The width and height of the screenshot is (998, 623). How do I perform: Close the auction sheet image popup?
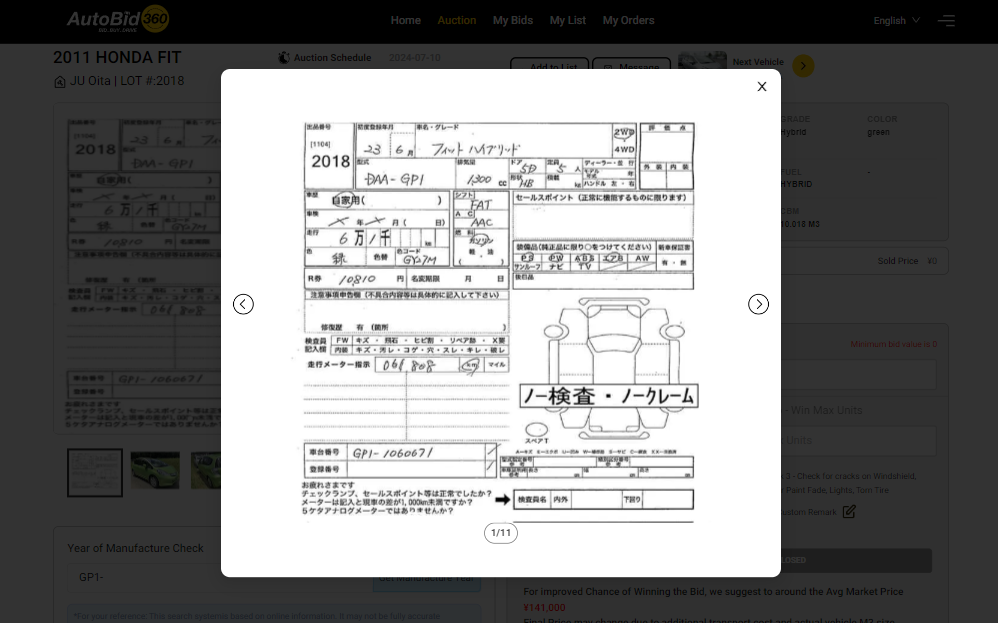click(761, 87)
